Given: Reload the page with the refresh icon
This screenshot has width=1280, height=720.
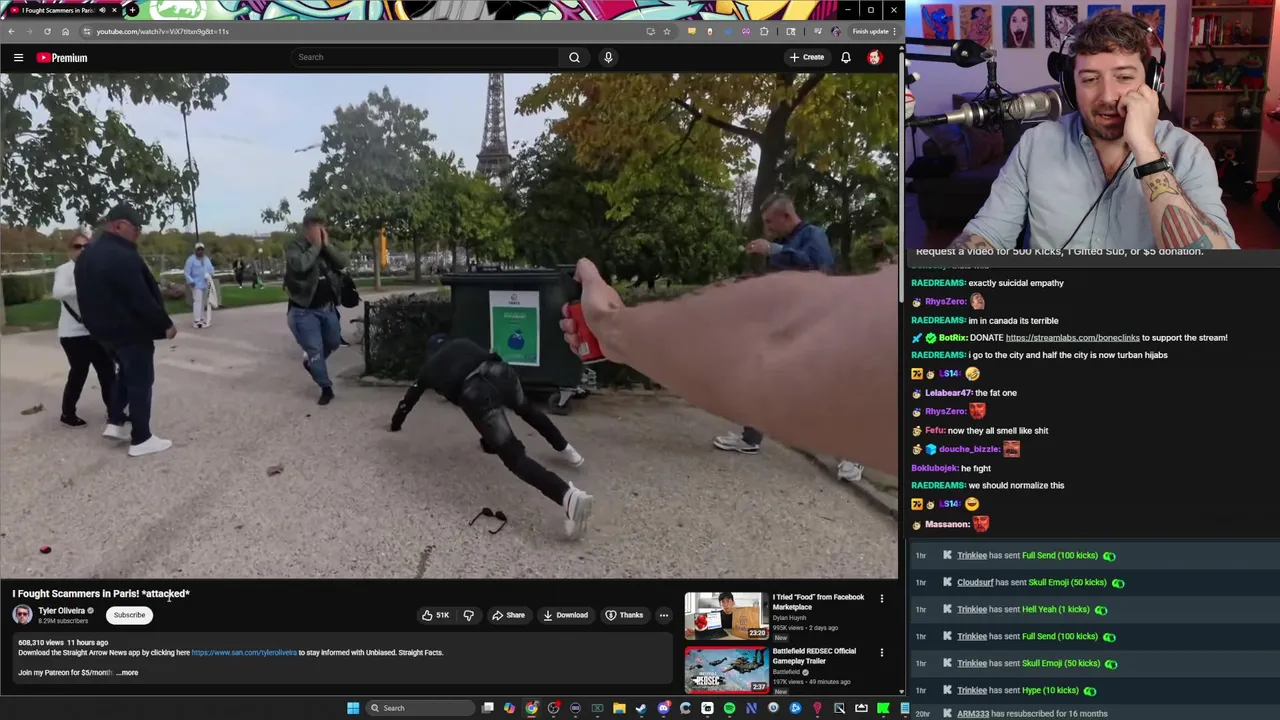Looking at the screenshot, I should click(47, 31).
